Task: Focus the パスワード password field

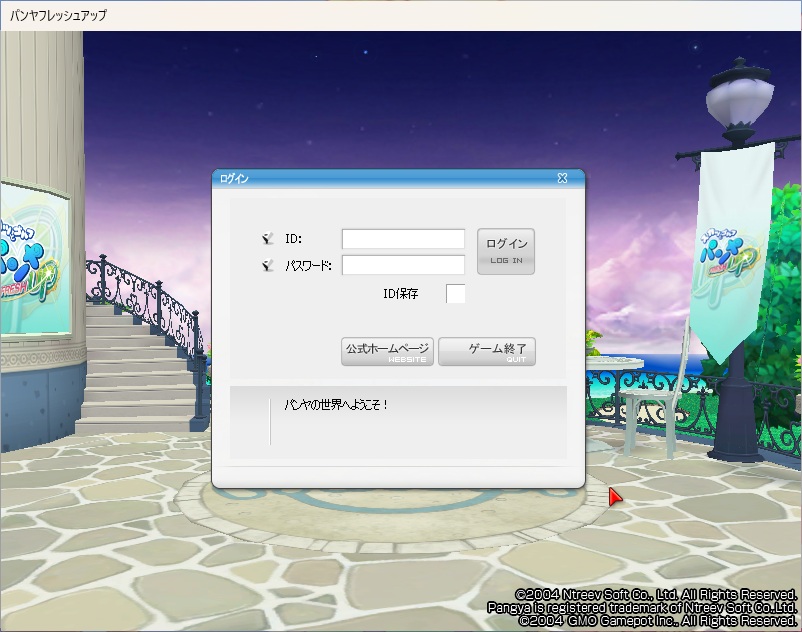Action: (403, 265)
